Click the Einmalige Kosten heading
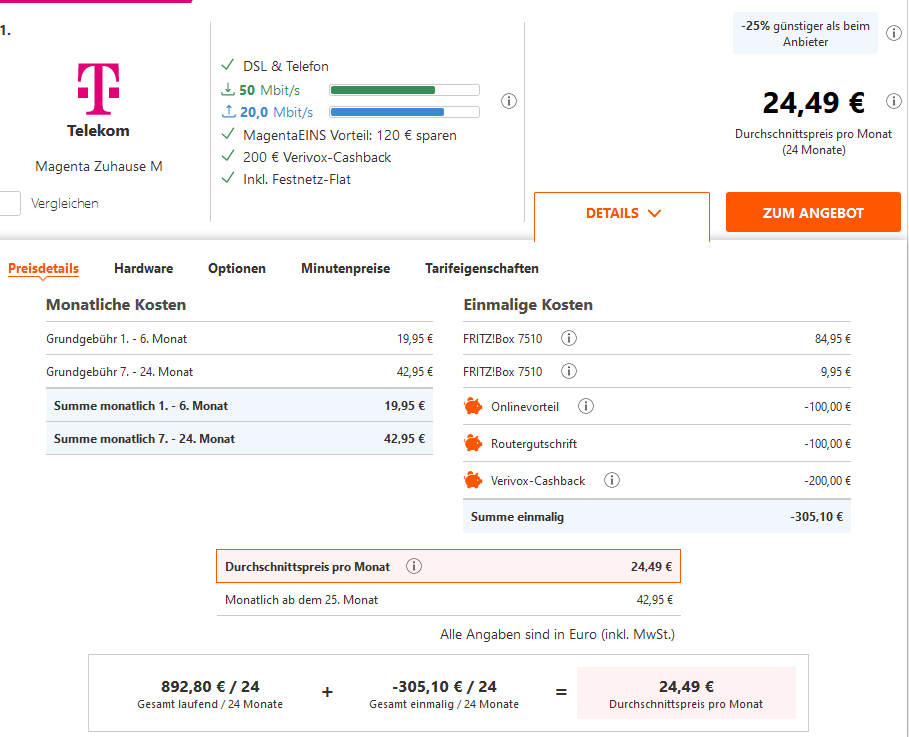 528,304
